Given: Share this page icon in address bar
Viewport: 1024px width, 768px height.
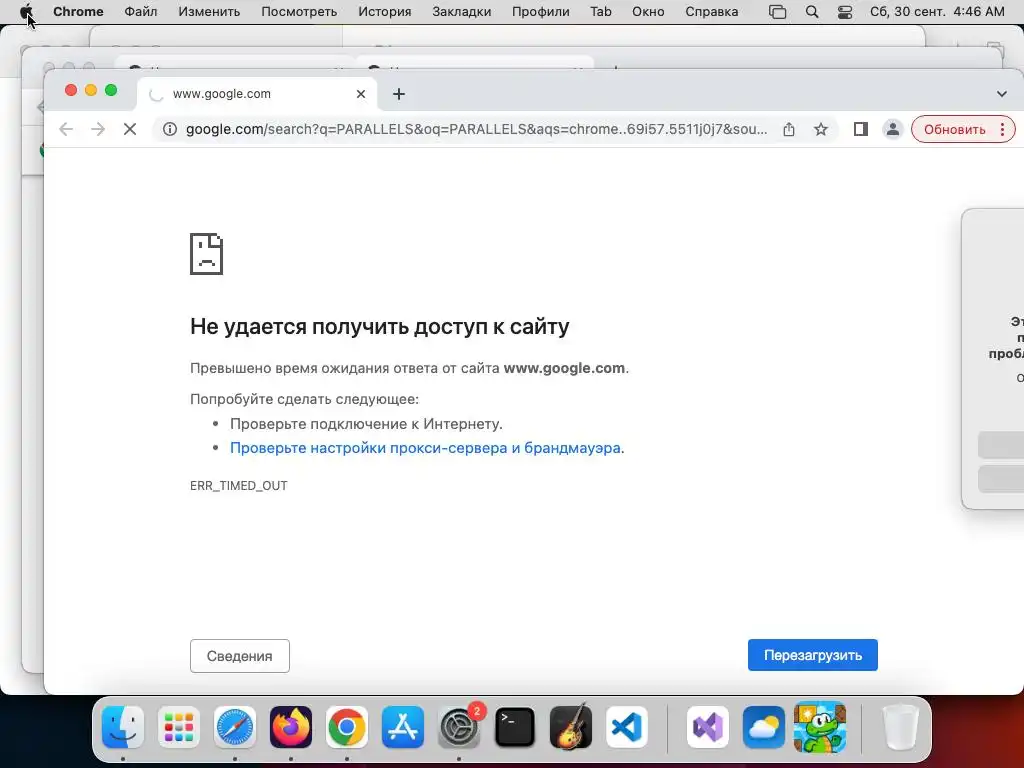Looking at the screenshot, I should (x=789, y=129).
